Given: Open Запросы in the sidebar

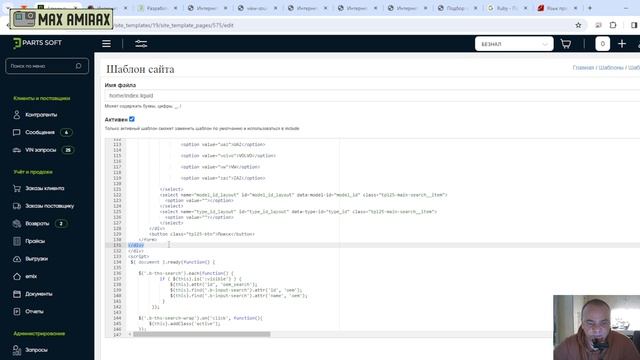Looking at the screenshot, I should [x=36, y=350].
